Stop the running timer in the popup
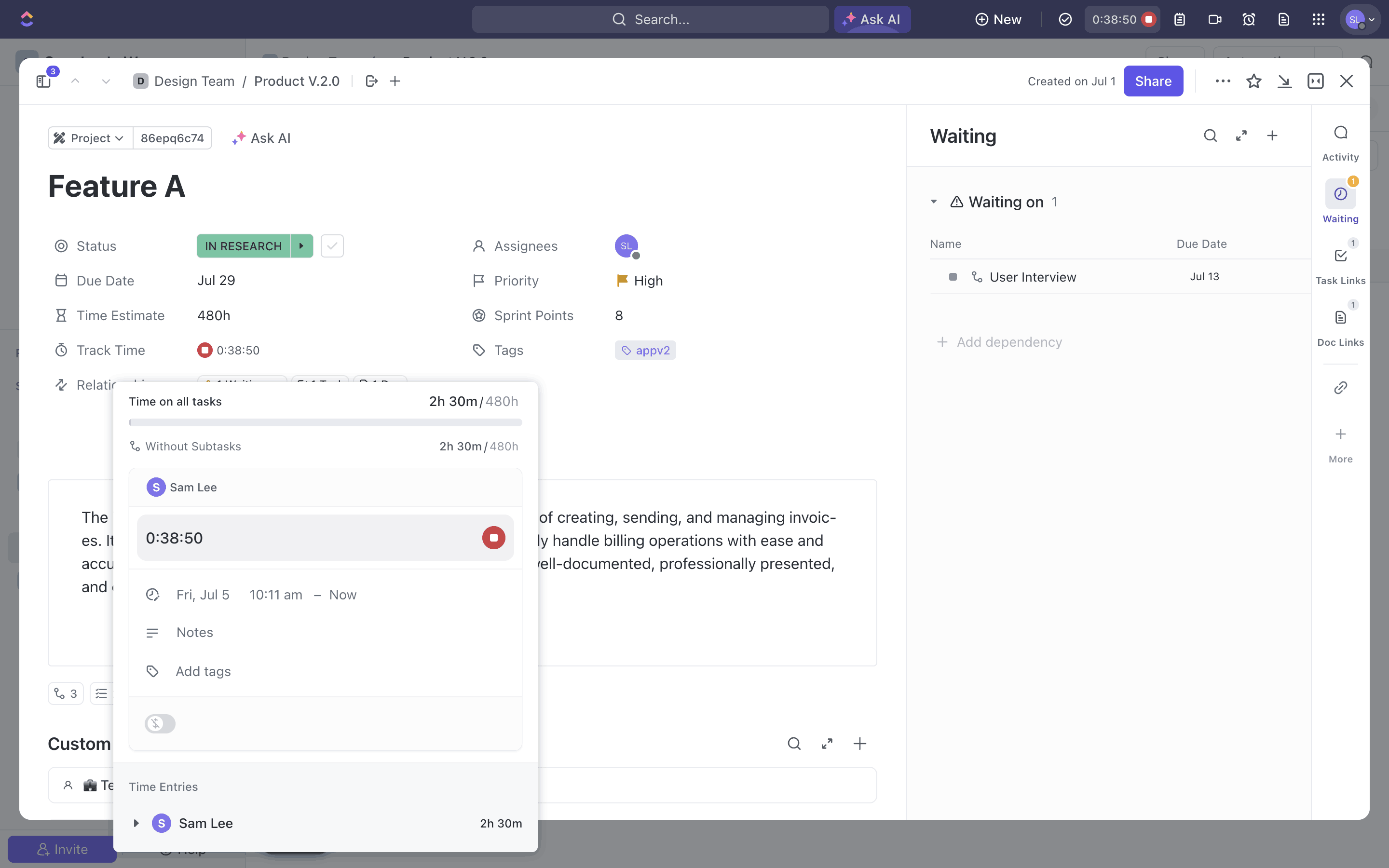 coord(493,538)
